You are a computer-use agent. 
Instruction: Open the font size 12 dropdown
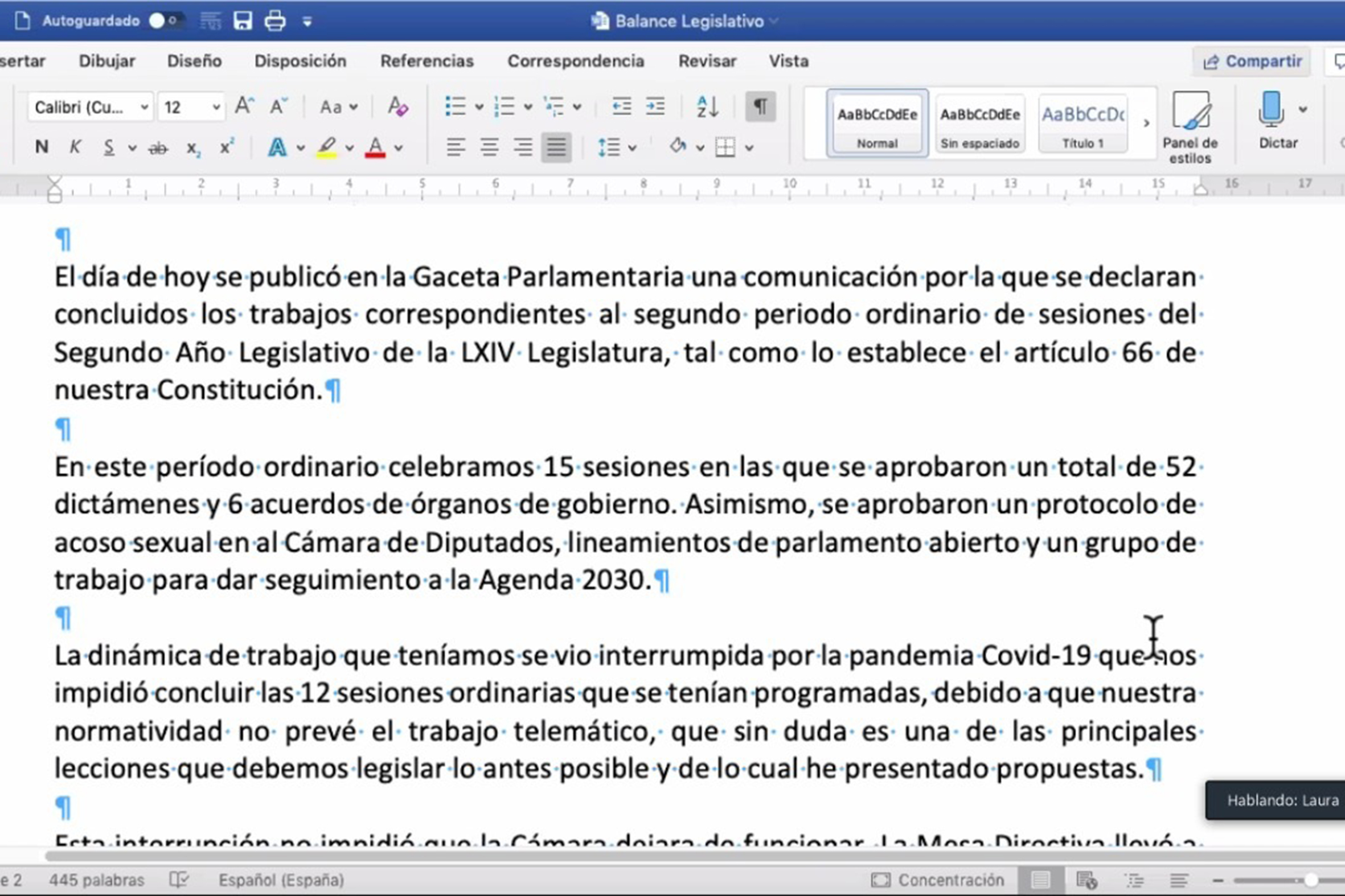click(216, 107)
